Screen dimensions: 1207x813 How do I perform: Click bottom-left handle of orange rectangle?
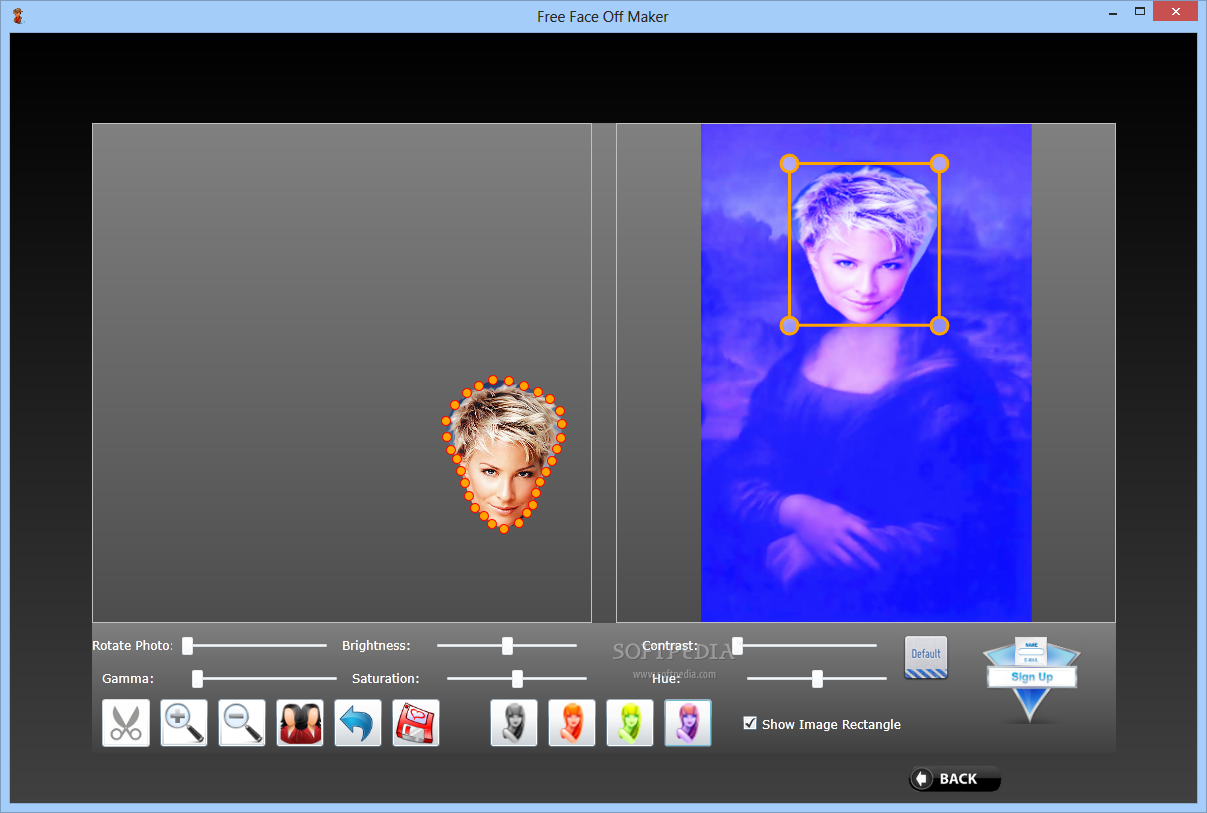tap(789, 325)
